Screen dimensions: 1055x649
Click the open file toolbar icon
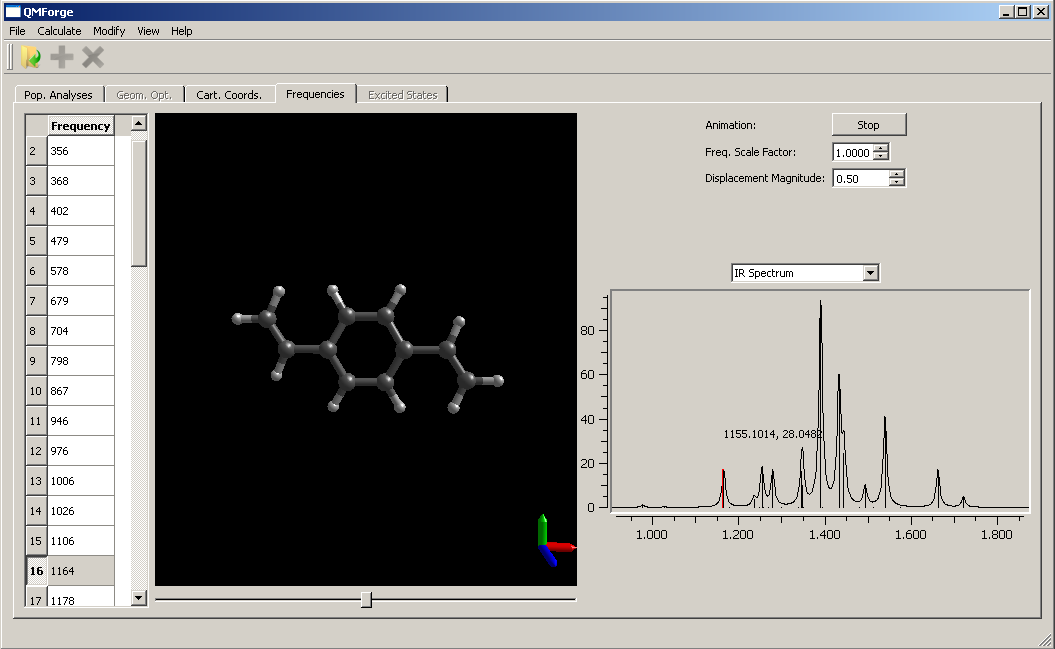coord(31,57)
